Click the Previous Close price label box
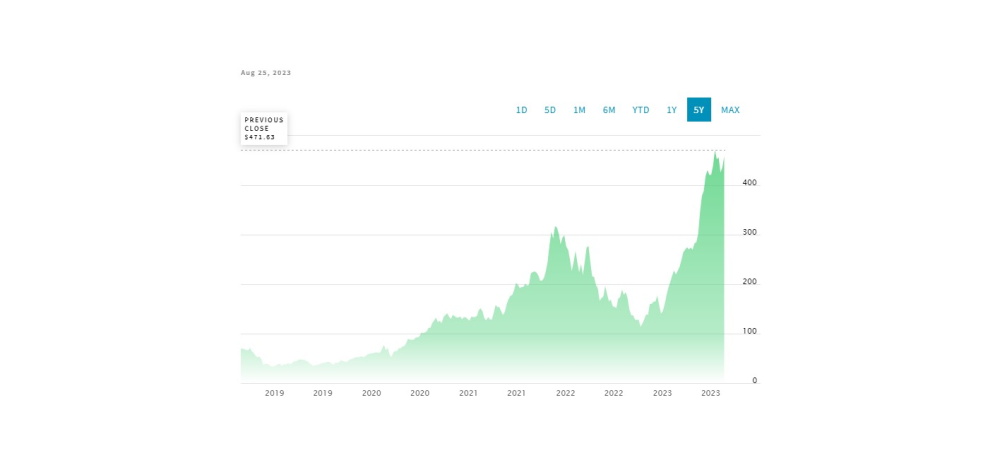Screen dimensions: 1000x475 pyautogui.click(x=264, y=128)
